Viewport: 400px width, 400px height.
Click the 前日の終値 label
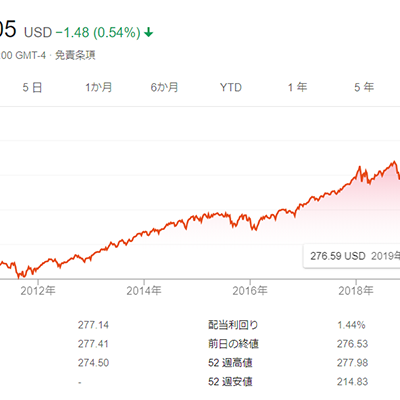click(233, 344)
